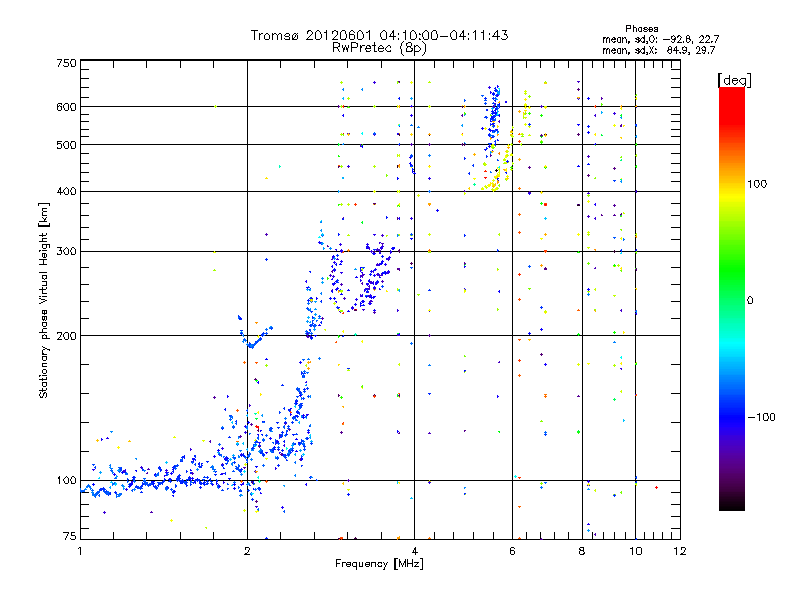This screenshot has width=800, height=600.
Task: Click the '[deg]' colorbar unit label
Action: (x=734, y=80)
